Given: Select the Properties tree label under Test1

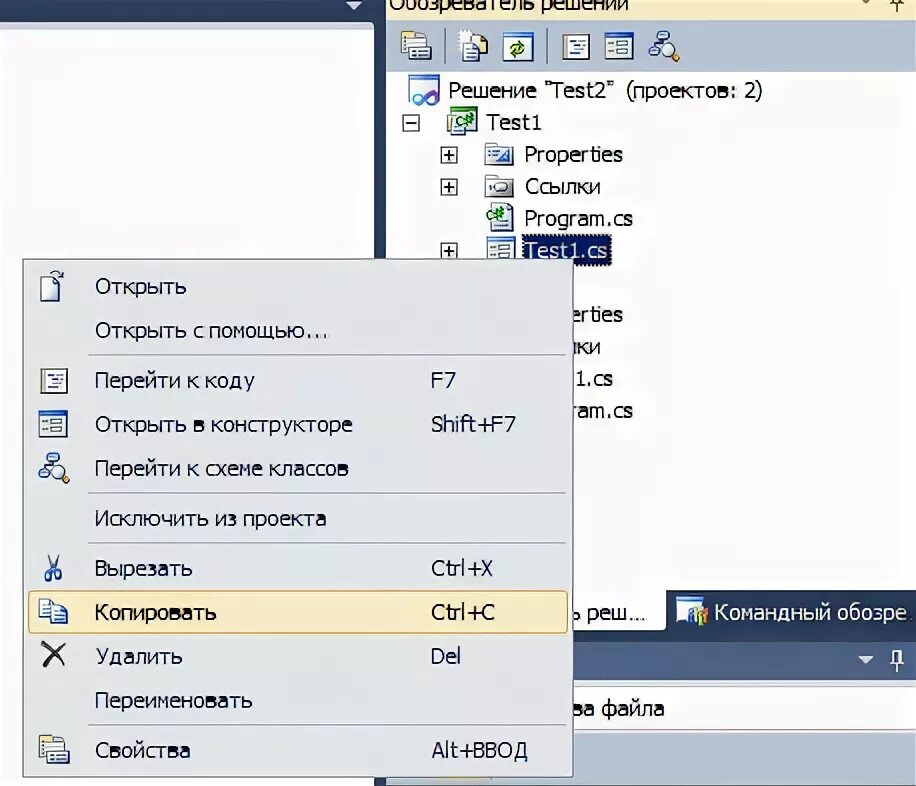Looking at the screenshot, I should (x=573, y=154).
